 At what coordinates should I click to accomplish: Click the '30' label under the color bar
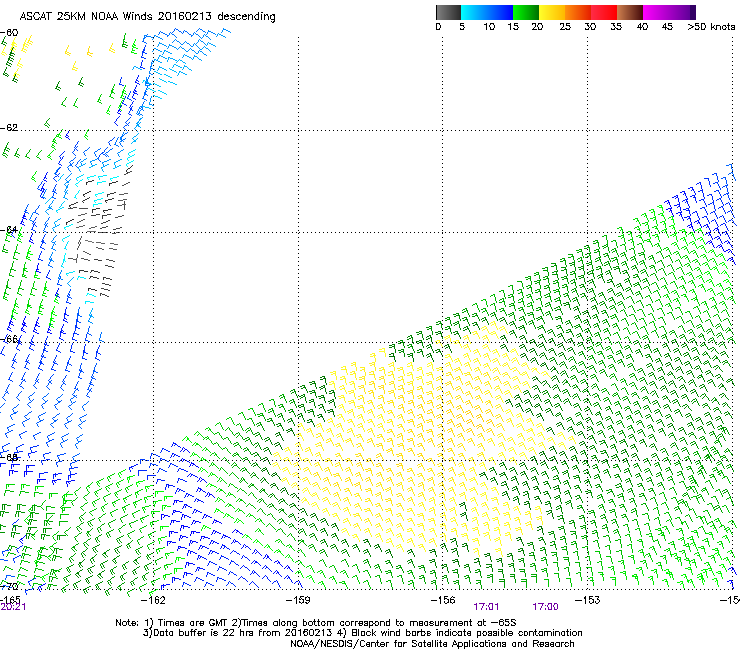point(590,27)
